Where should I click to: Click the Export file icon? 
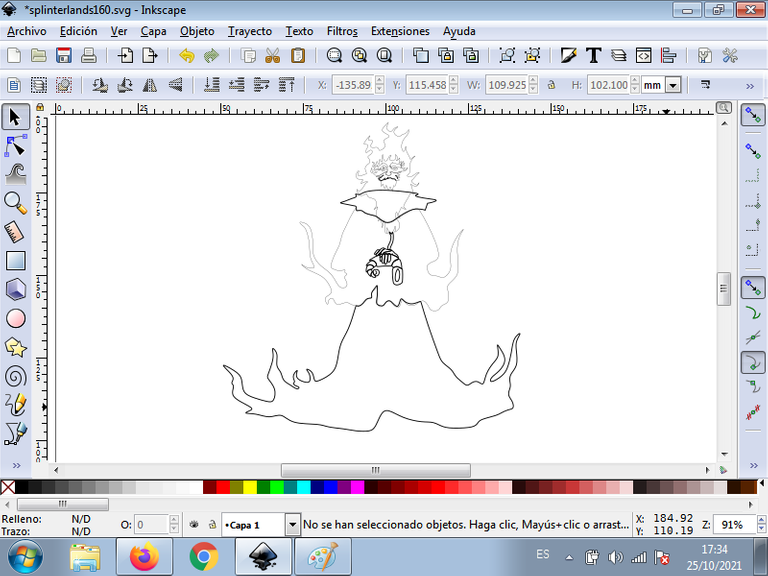point(150,55)
